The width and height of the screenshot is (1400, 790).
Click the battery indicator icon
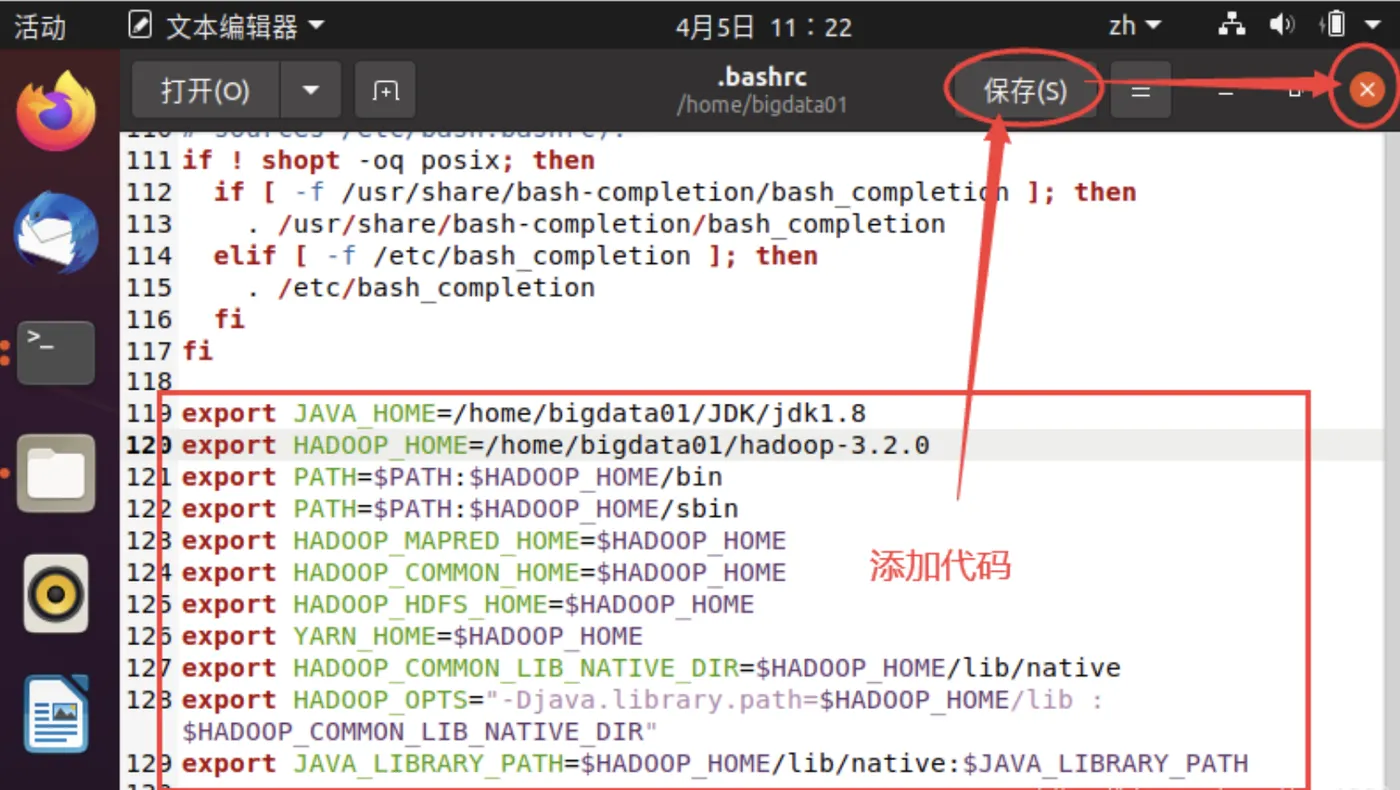pyautogui.click(x=1333, y=25)
